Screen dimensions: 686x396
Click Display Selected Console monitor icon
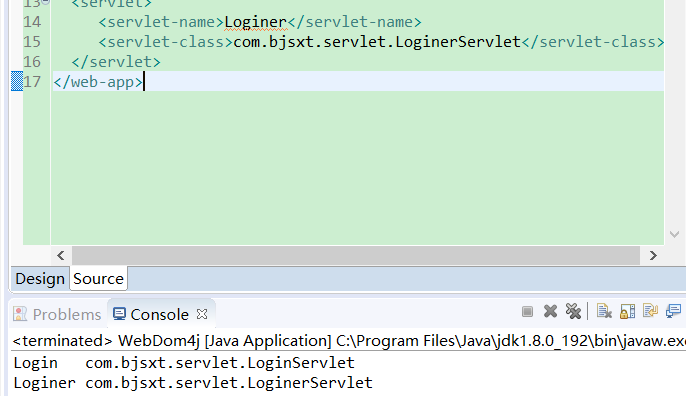(673, 311)
